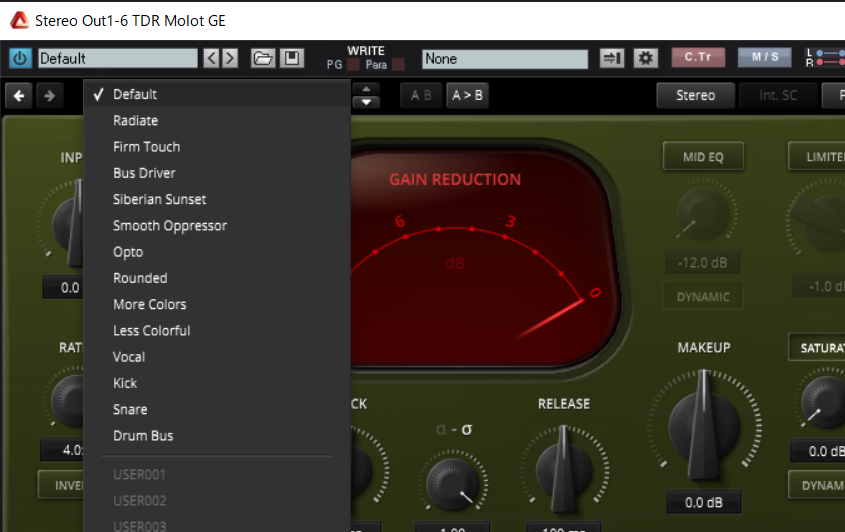
Task: Click the MAKEUP gain knob
Action: coord(704,426)
